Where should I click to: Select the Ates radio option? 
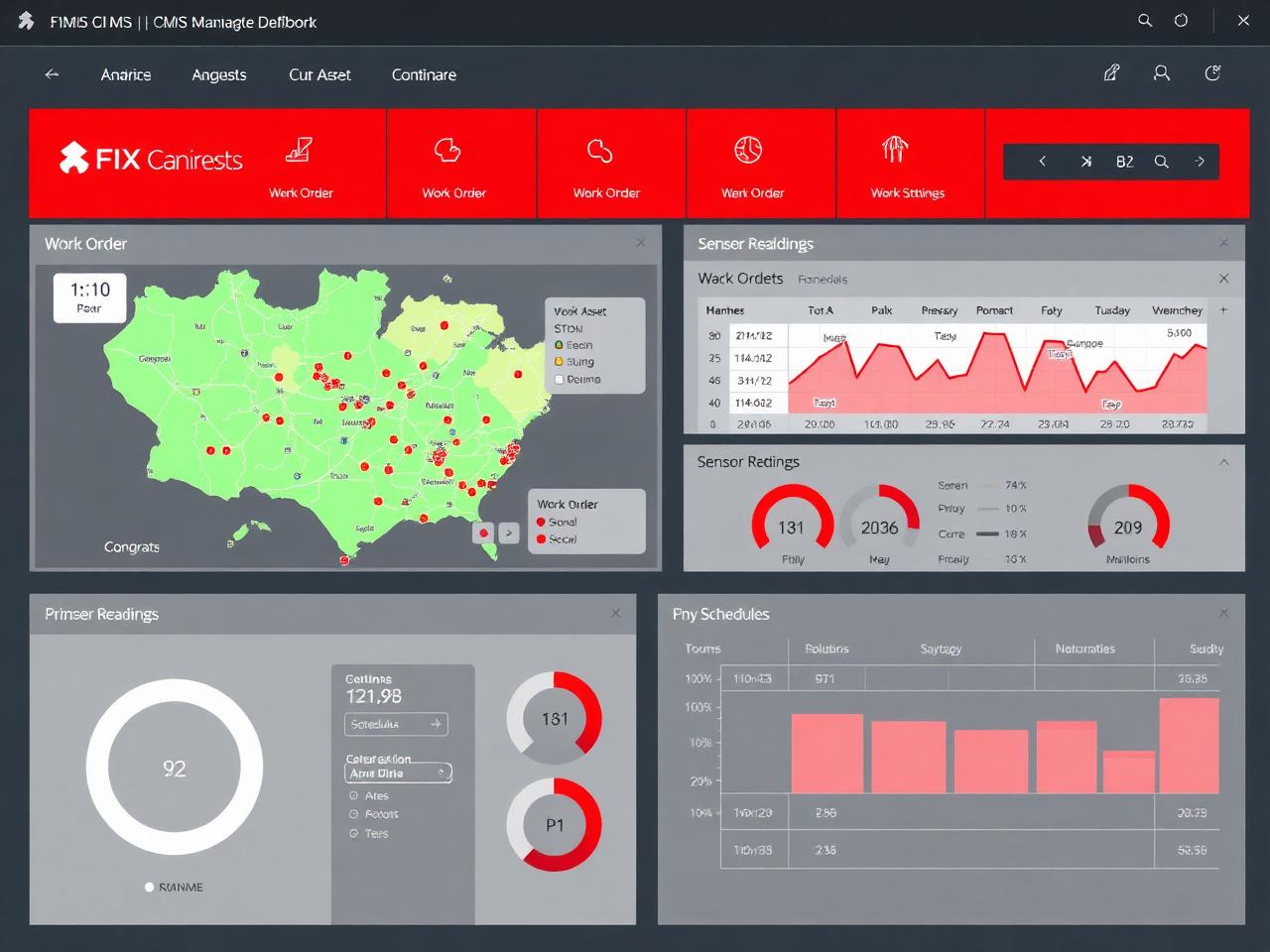click(353, 795)
